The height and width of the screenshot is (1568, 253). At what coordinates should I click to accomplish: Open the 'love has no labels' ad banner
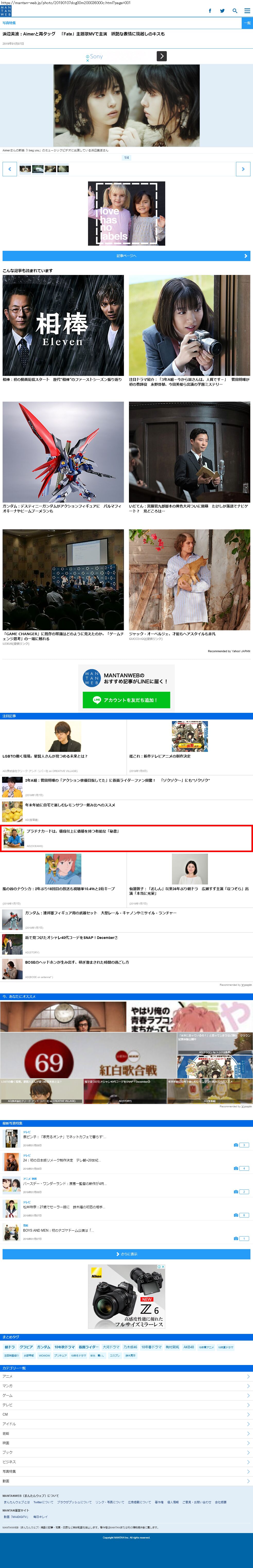(x=126, y=214)
